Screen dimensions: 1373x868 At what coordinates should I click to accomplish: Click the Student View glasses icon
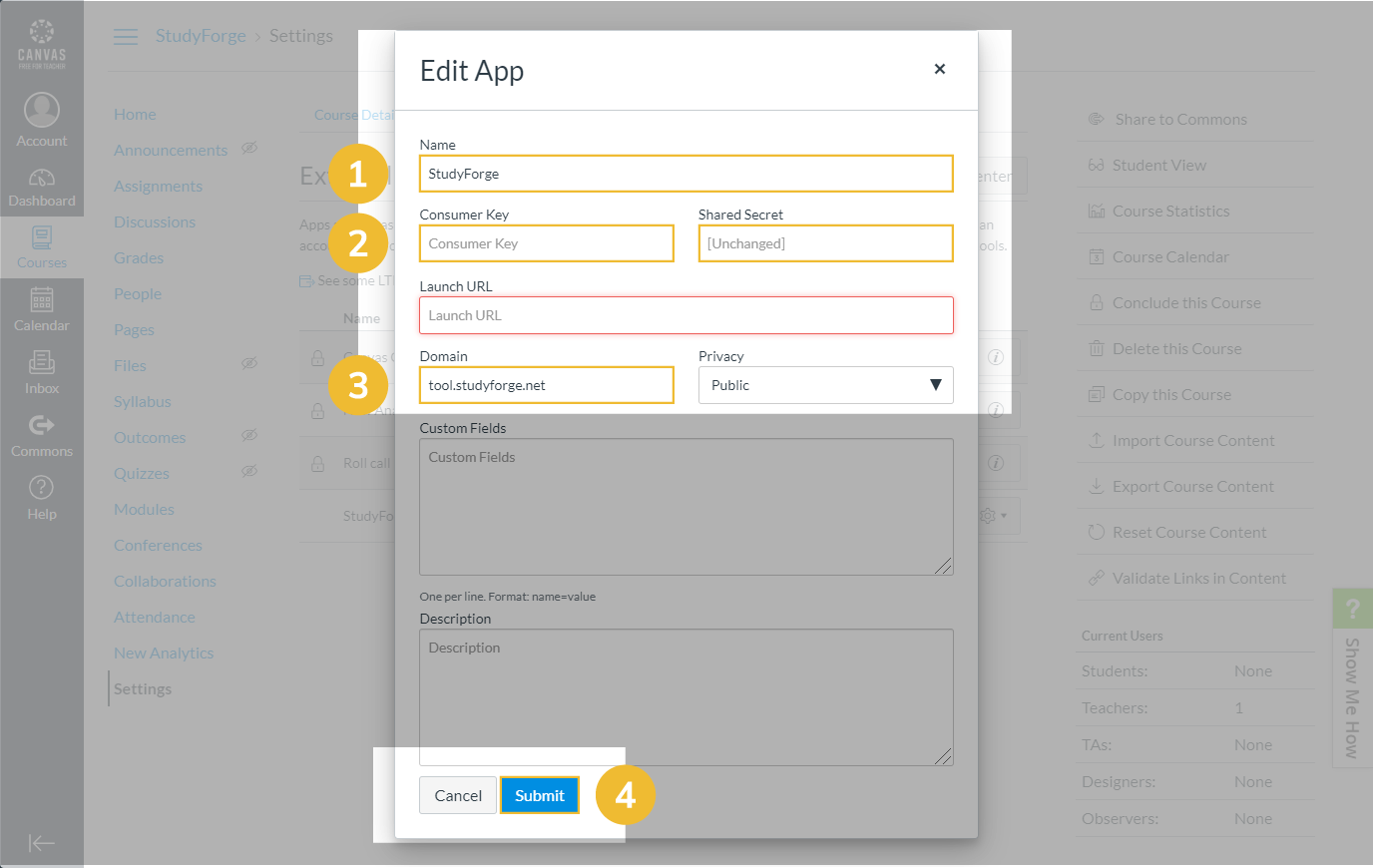point(1096,165)
